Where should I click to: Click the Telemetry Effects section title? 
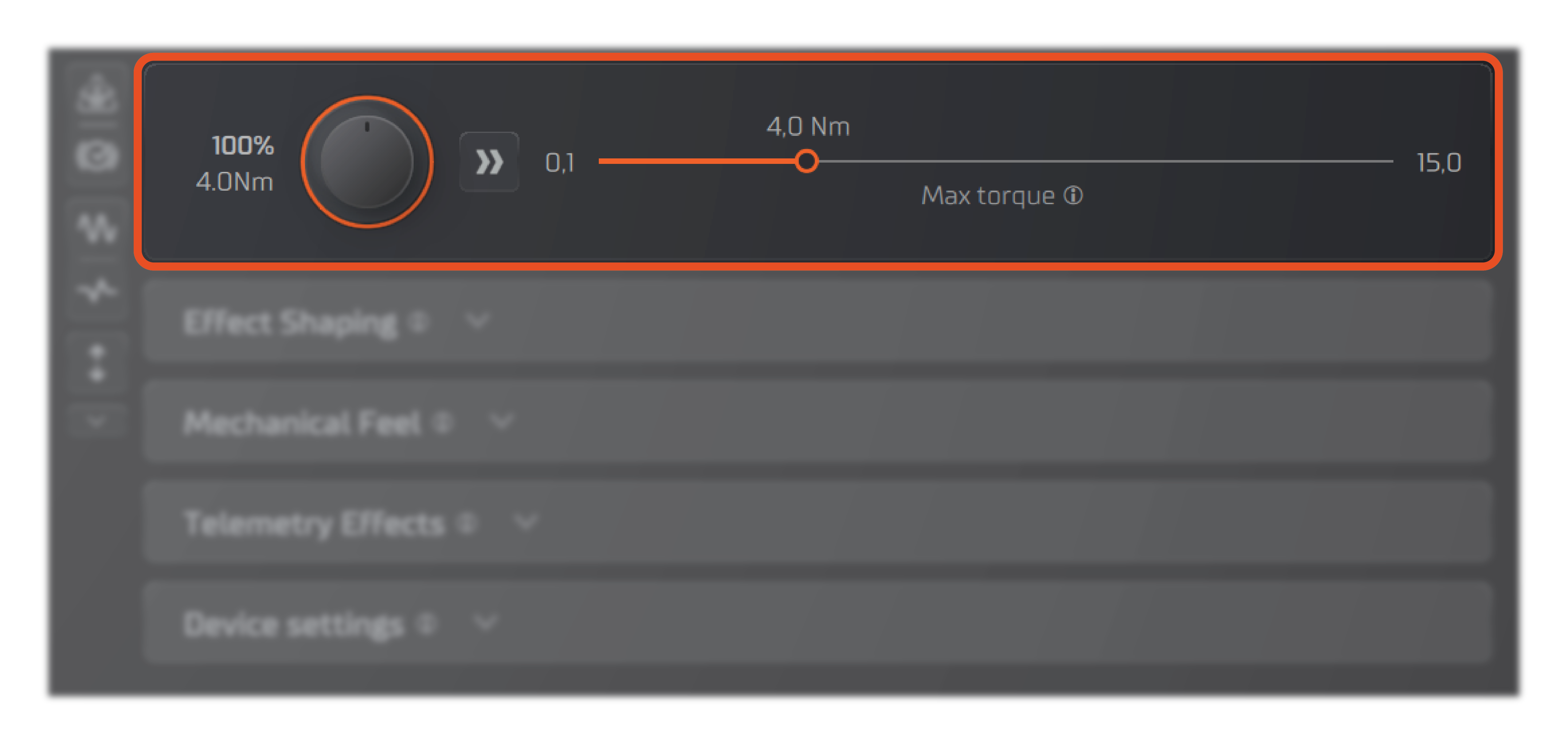(314, 523)
